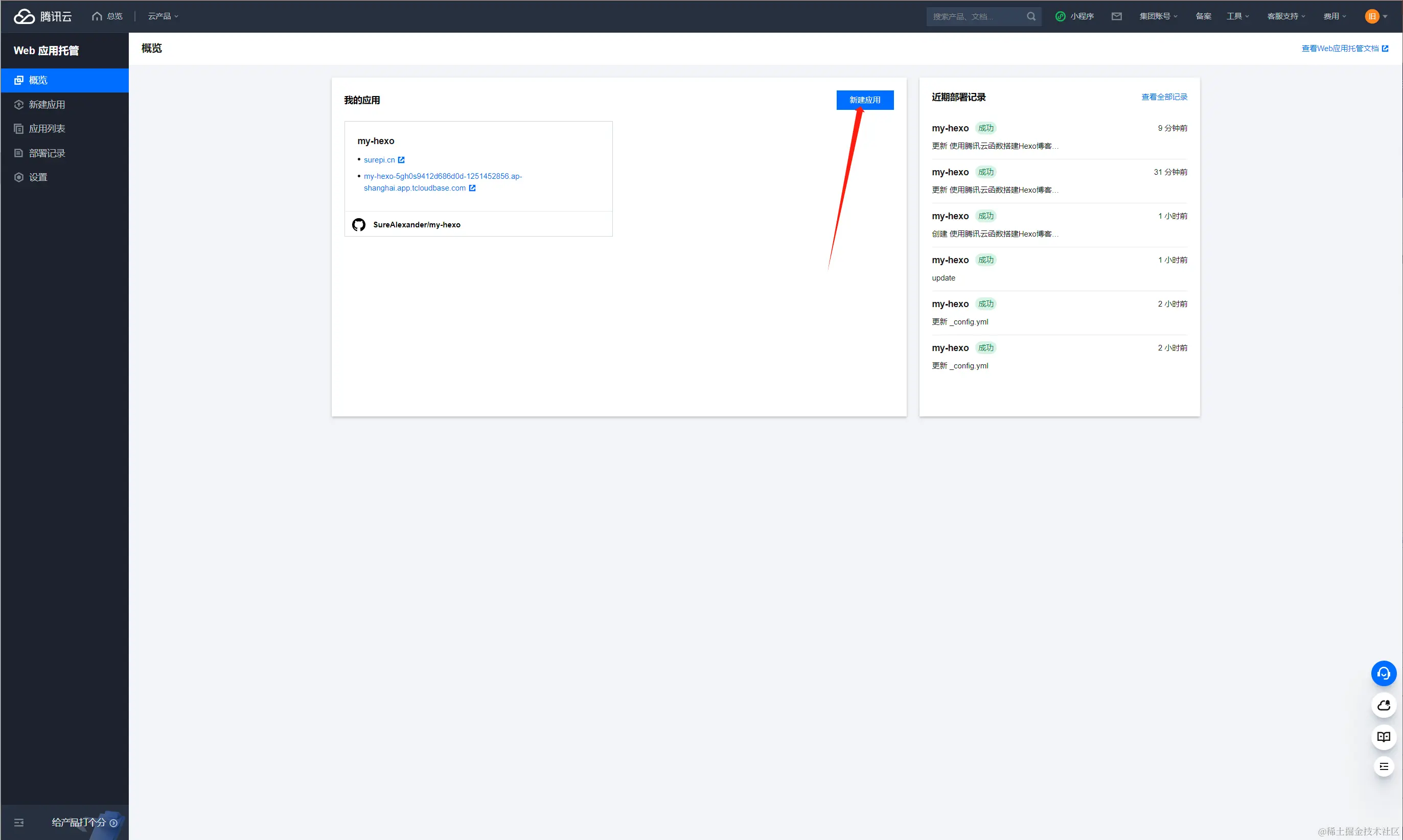The height and width of the screenshot is (840, 1403).
Task: Expand the 集团账号 dropdown
Action: [1158, 16]
